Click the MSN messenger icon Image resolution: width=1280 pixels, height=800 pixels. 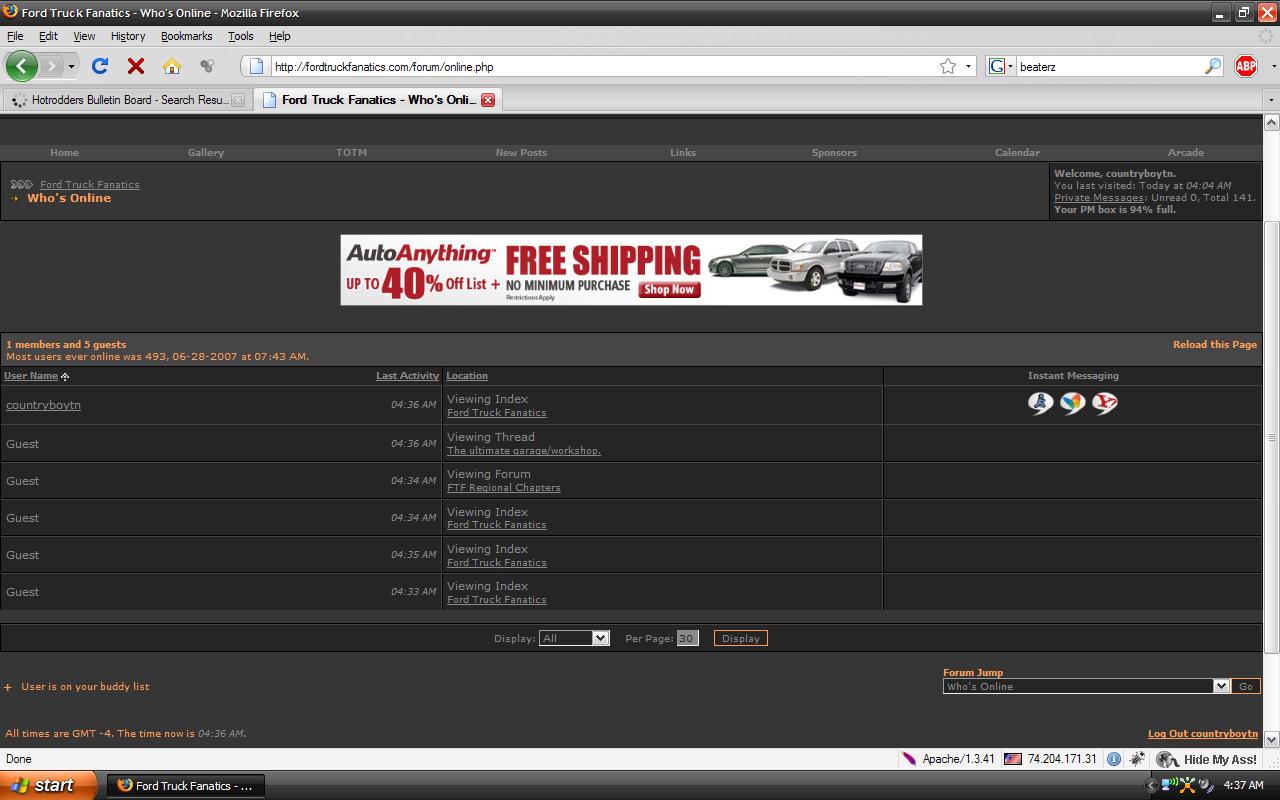pyautogui.click(x=1073, y=403)
